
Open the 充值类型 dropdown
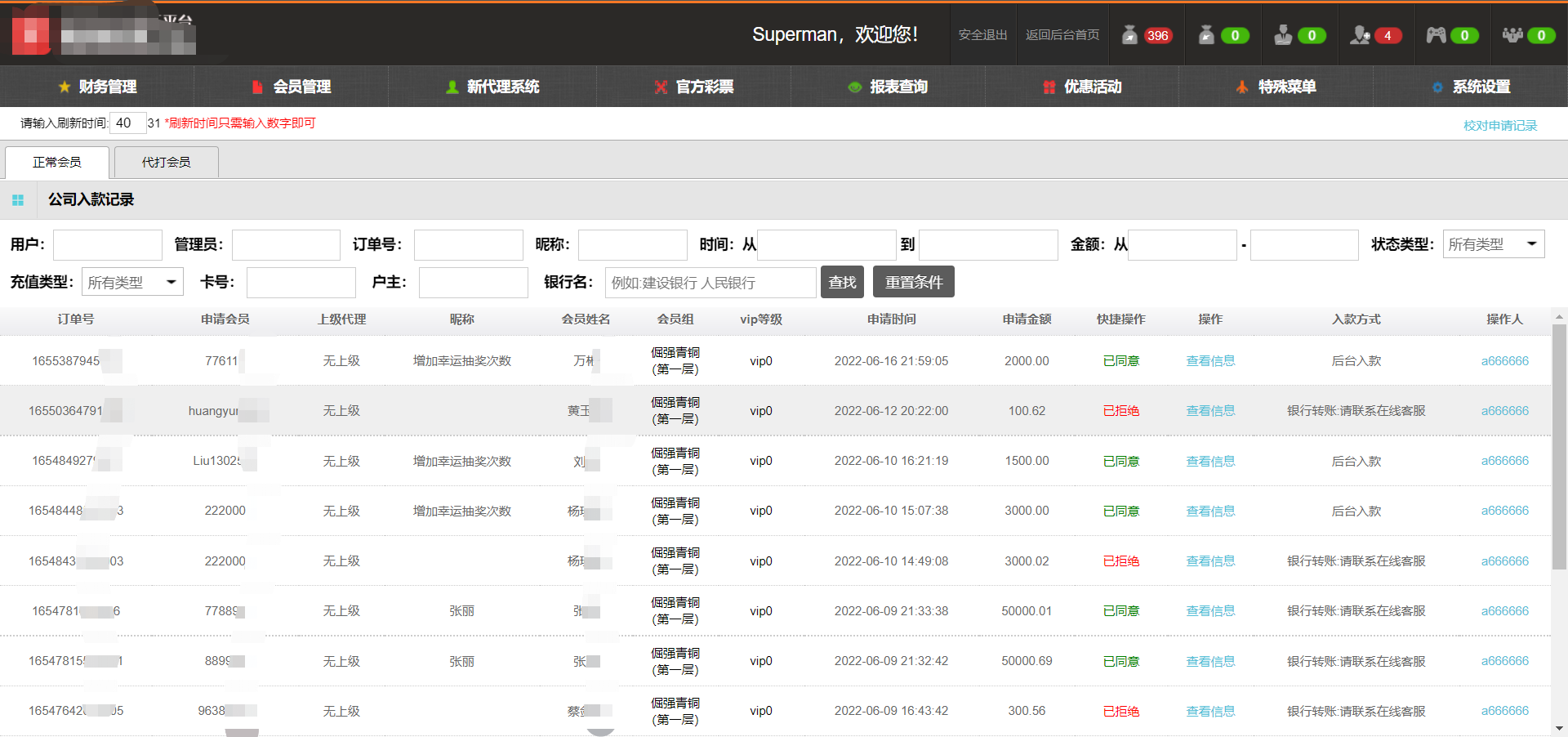(131, 281)
